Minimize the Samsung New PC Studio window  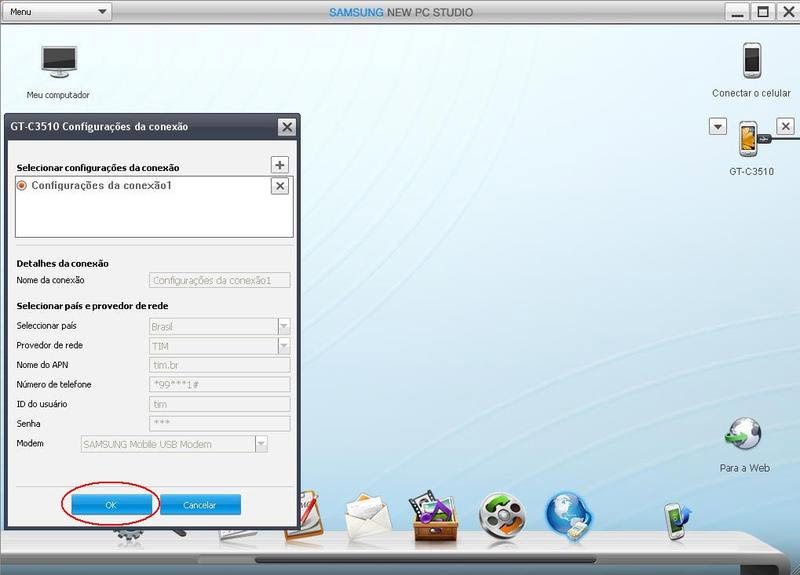tap(737, 11)
